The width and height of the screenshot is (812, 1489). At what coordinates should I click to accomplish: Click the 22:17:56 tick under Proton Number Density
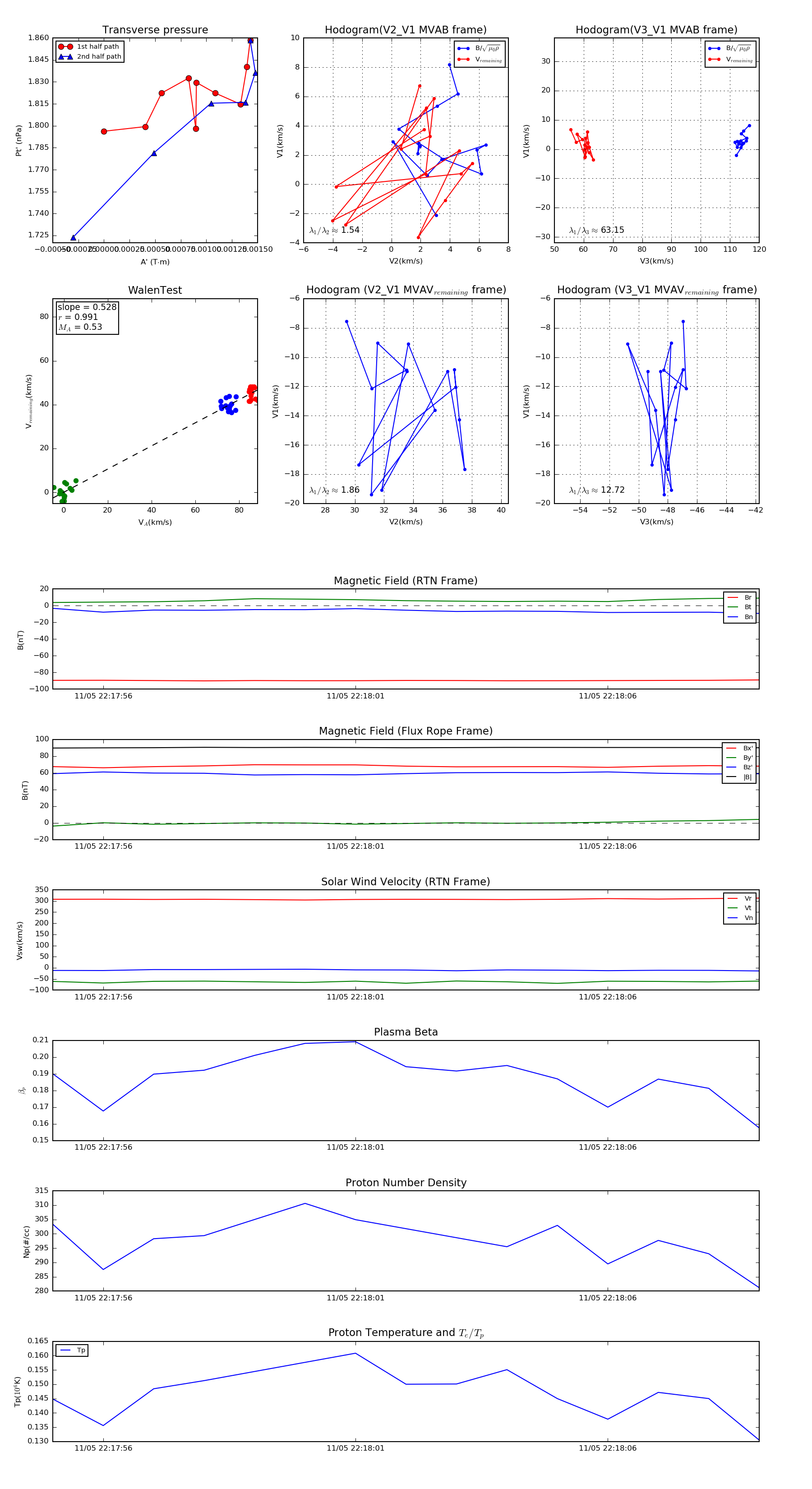point(103,1298)
